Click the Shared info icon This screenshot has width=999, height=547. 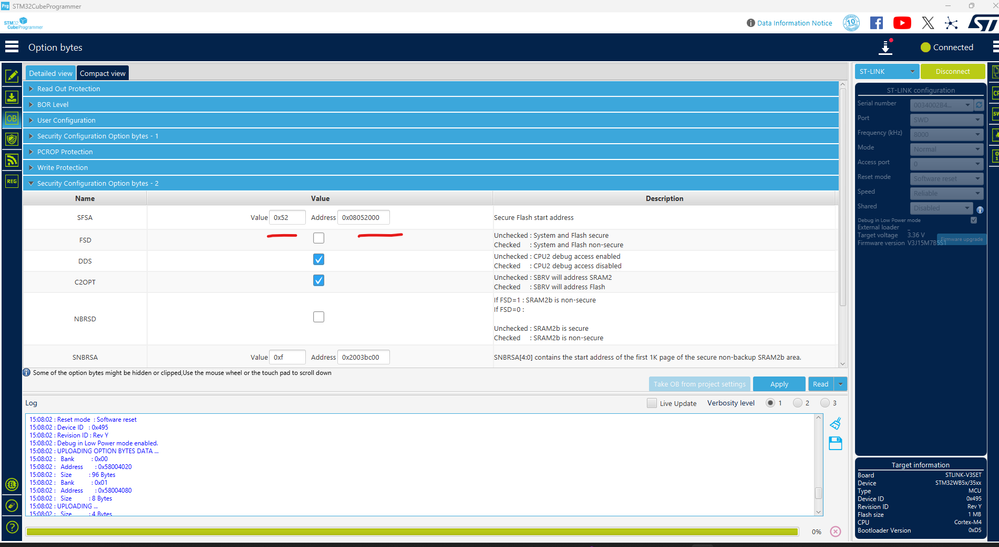pos(980,210)
